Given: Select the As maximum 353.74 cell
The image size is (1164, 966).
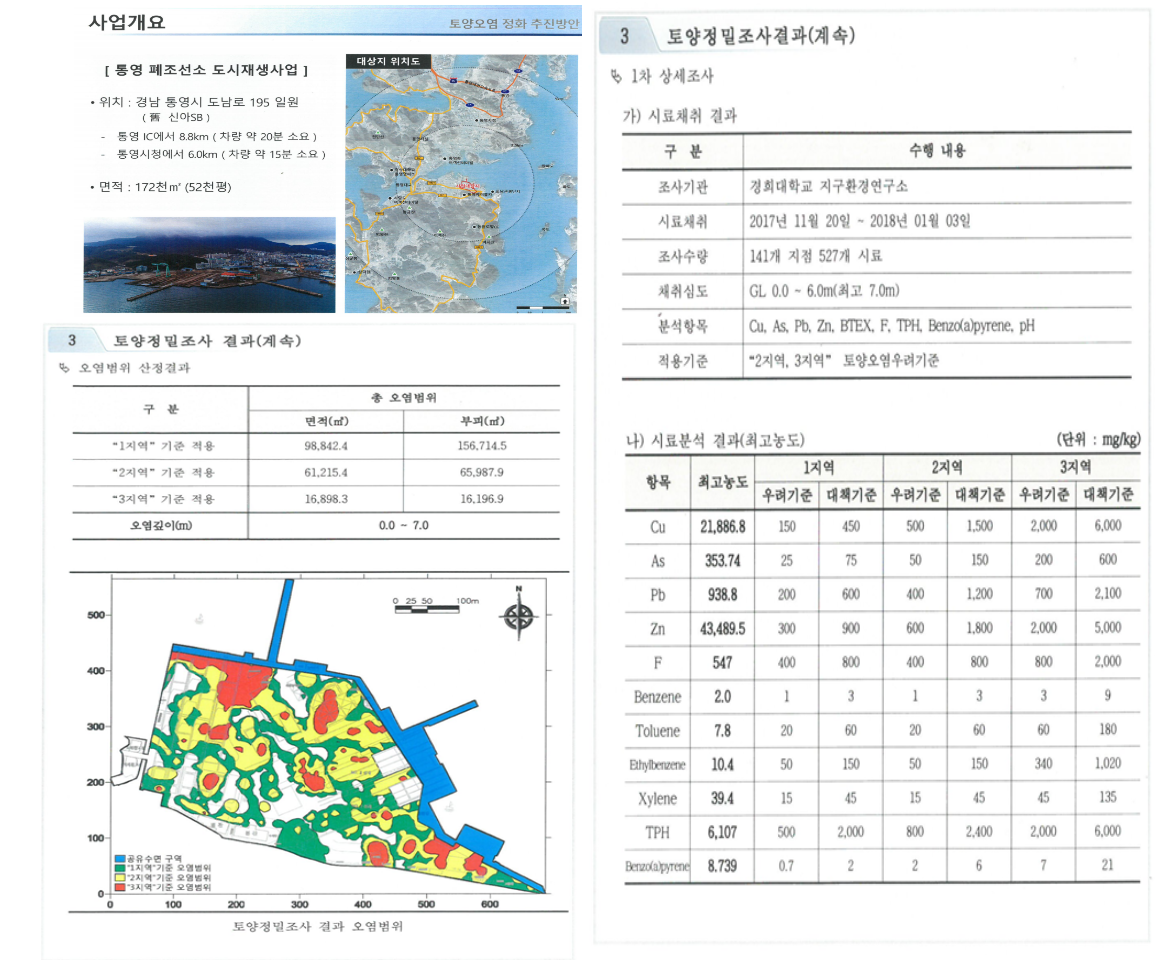Looking at the screenshot, I should coord(723,561).
